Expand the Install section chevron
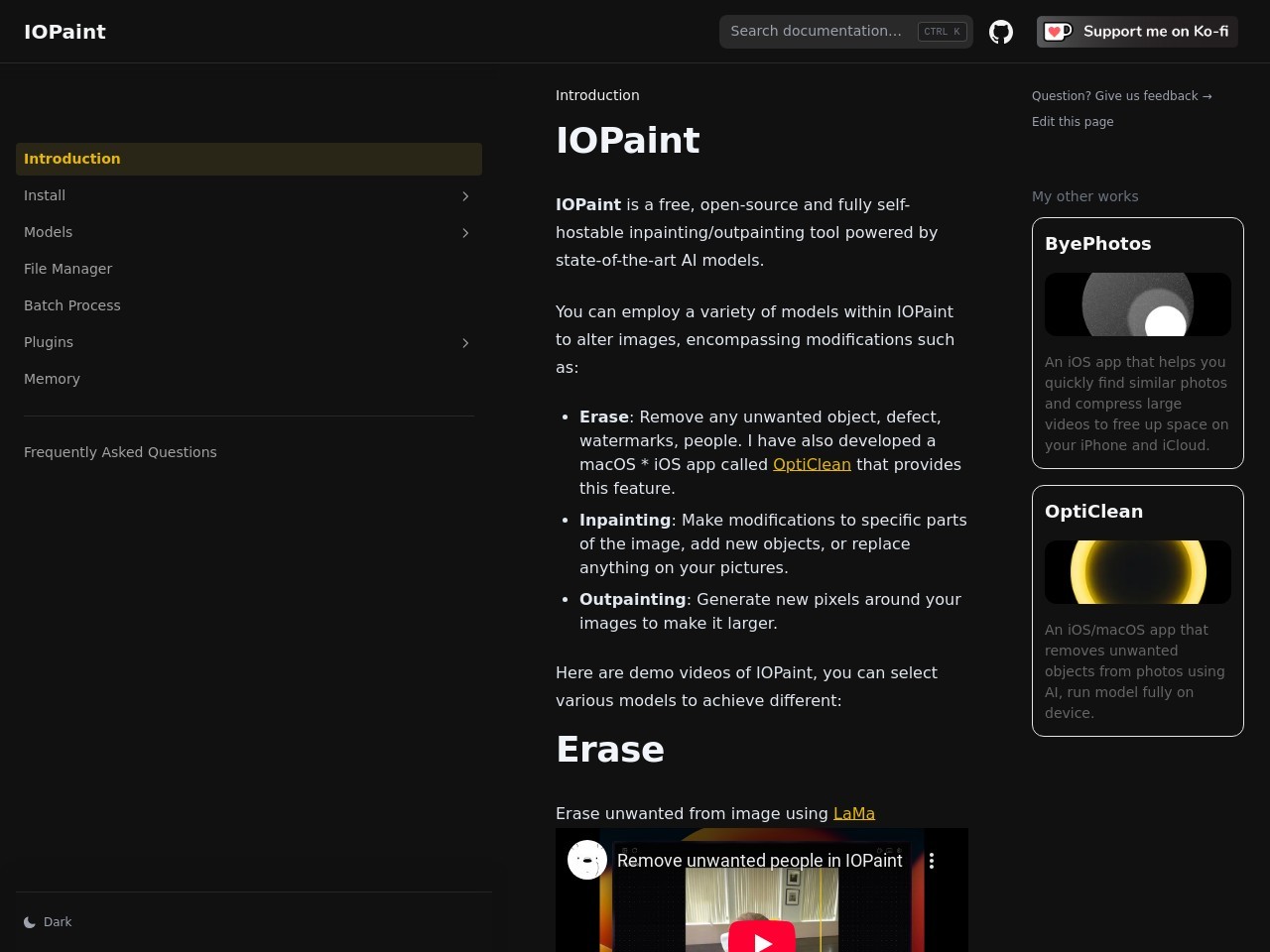Image resolution: width=1270 pixels, height=952 pixels. point(465,196)
